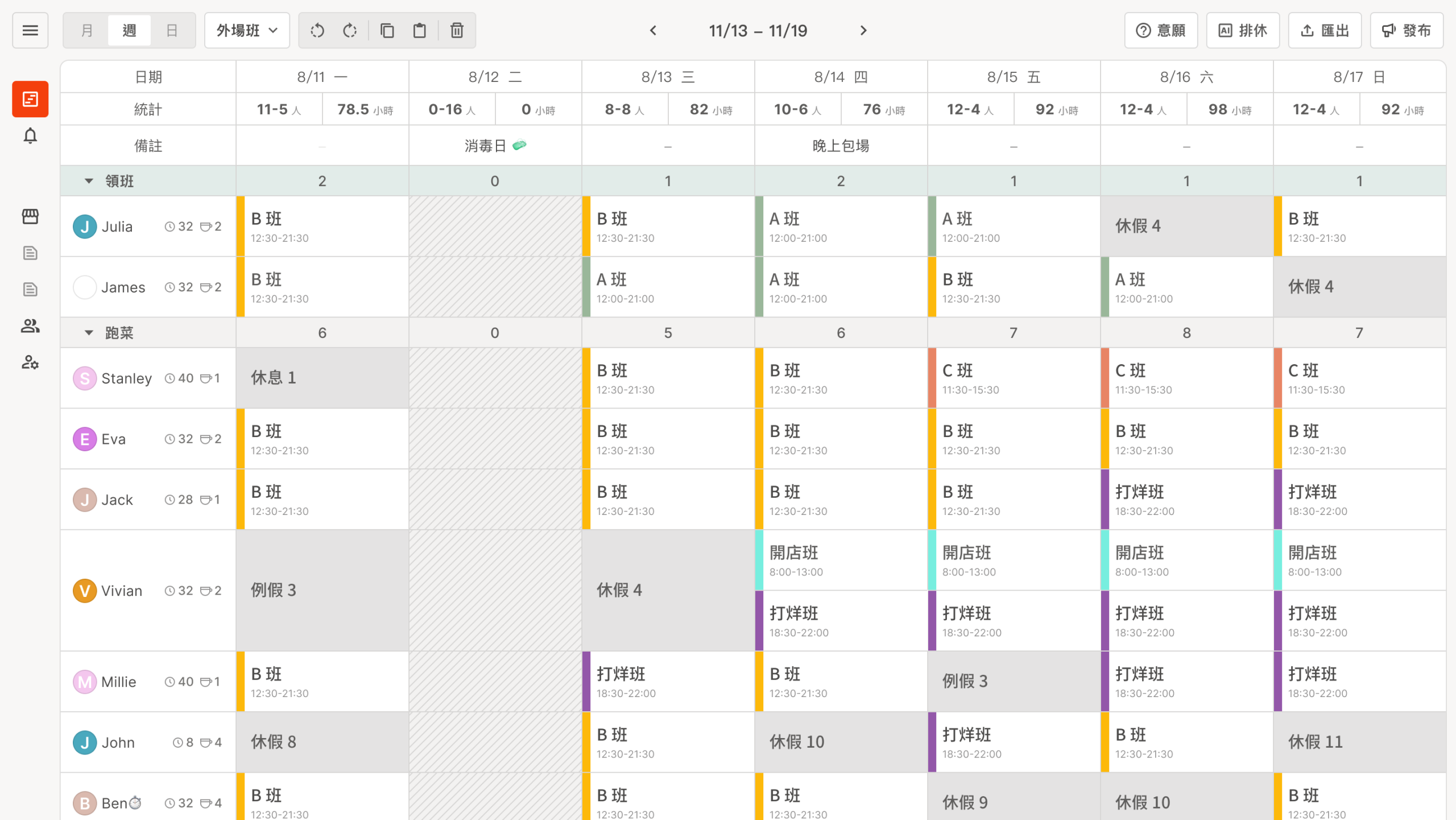Click the redo icon in toolbar
1456x820 pixels.
tap(350, 30)
